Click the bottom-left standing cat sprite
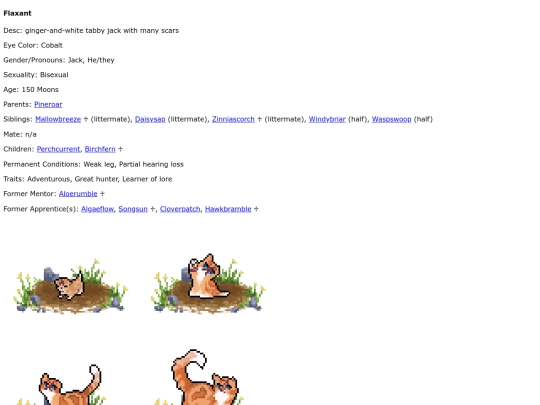This screenshot has height=405, width=540. (x=70, y=384)
